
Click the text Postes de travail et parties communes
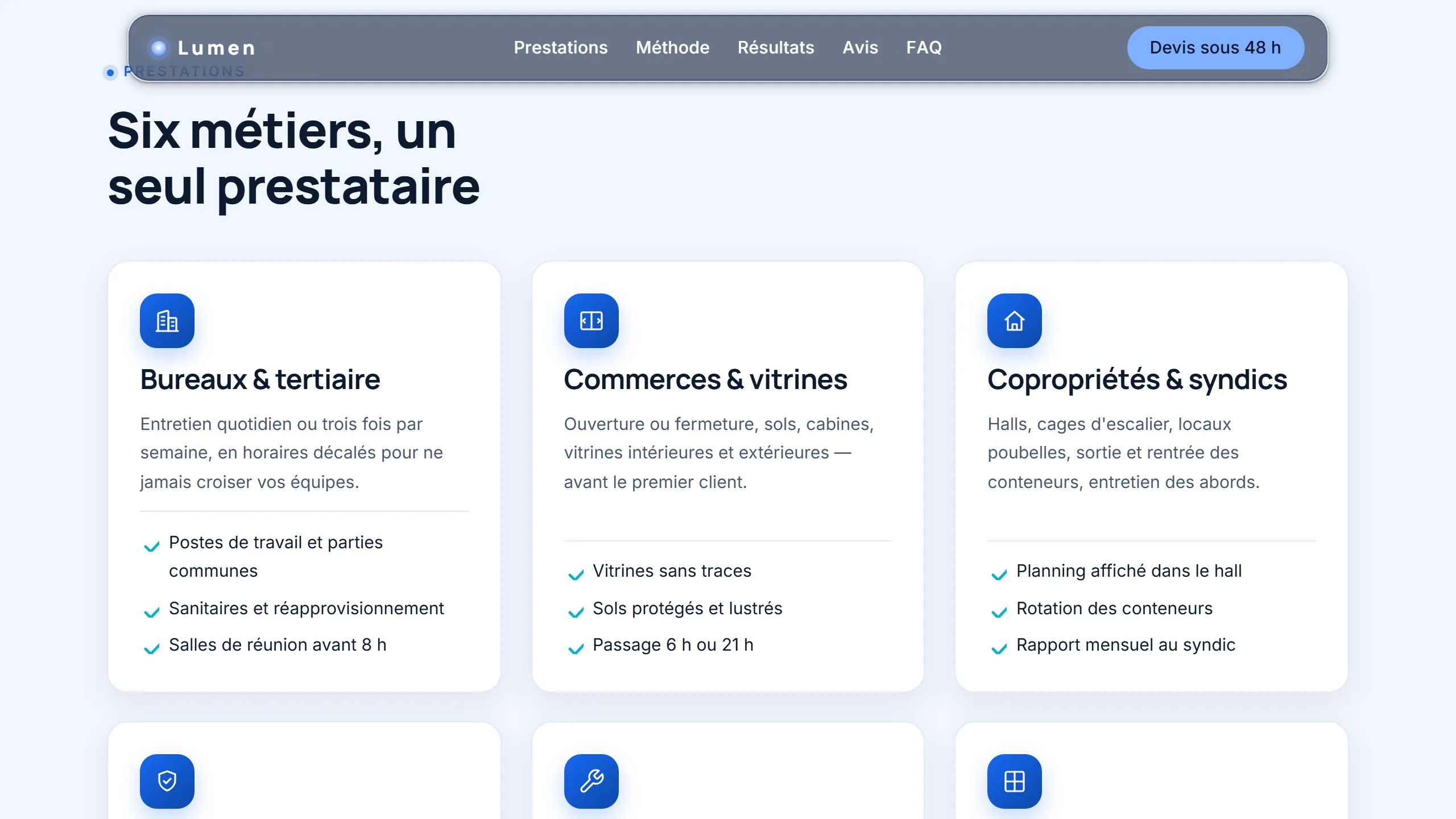click(276, 556)
